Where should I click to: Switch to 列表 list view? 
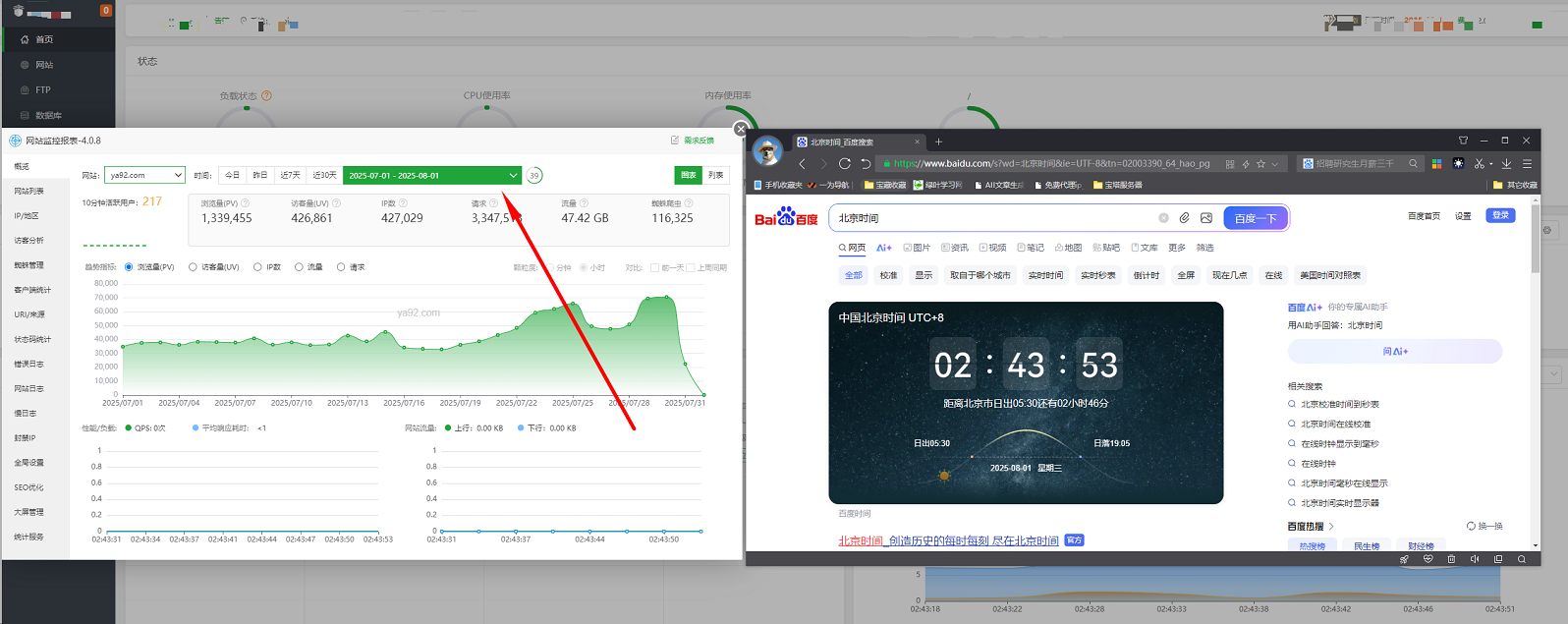click(x=716, y=175)
